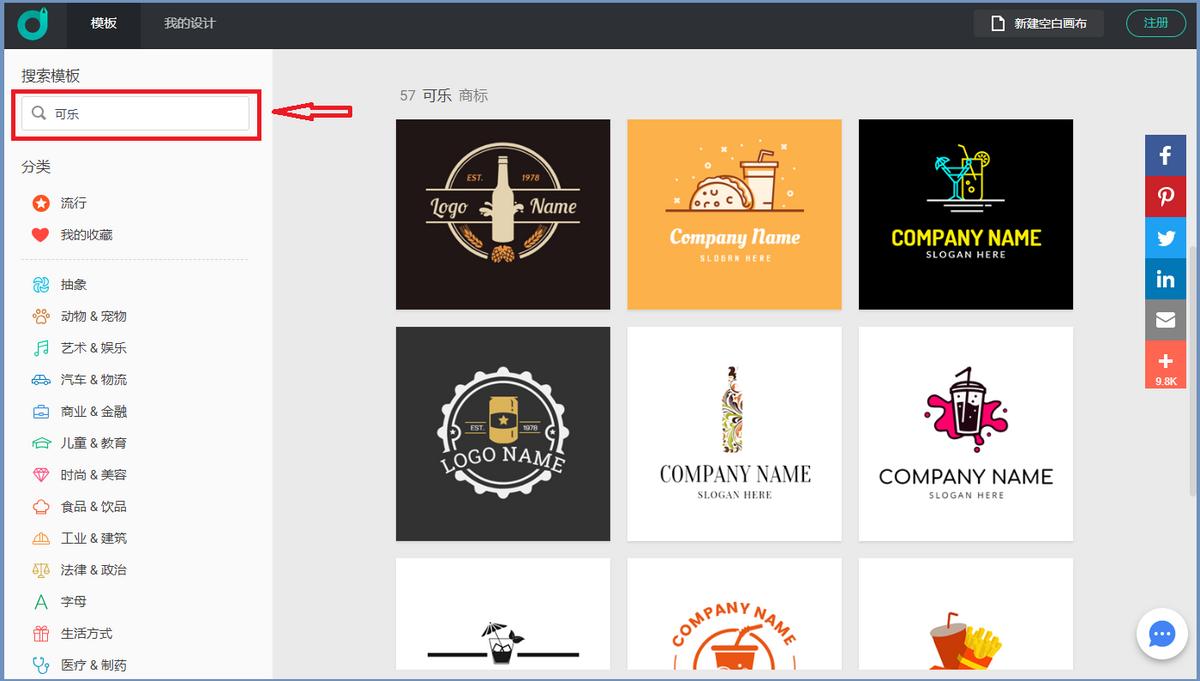
Task: Open the chat support bubble
Action: [1161, 634]
